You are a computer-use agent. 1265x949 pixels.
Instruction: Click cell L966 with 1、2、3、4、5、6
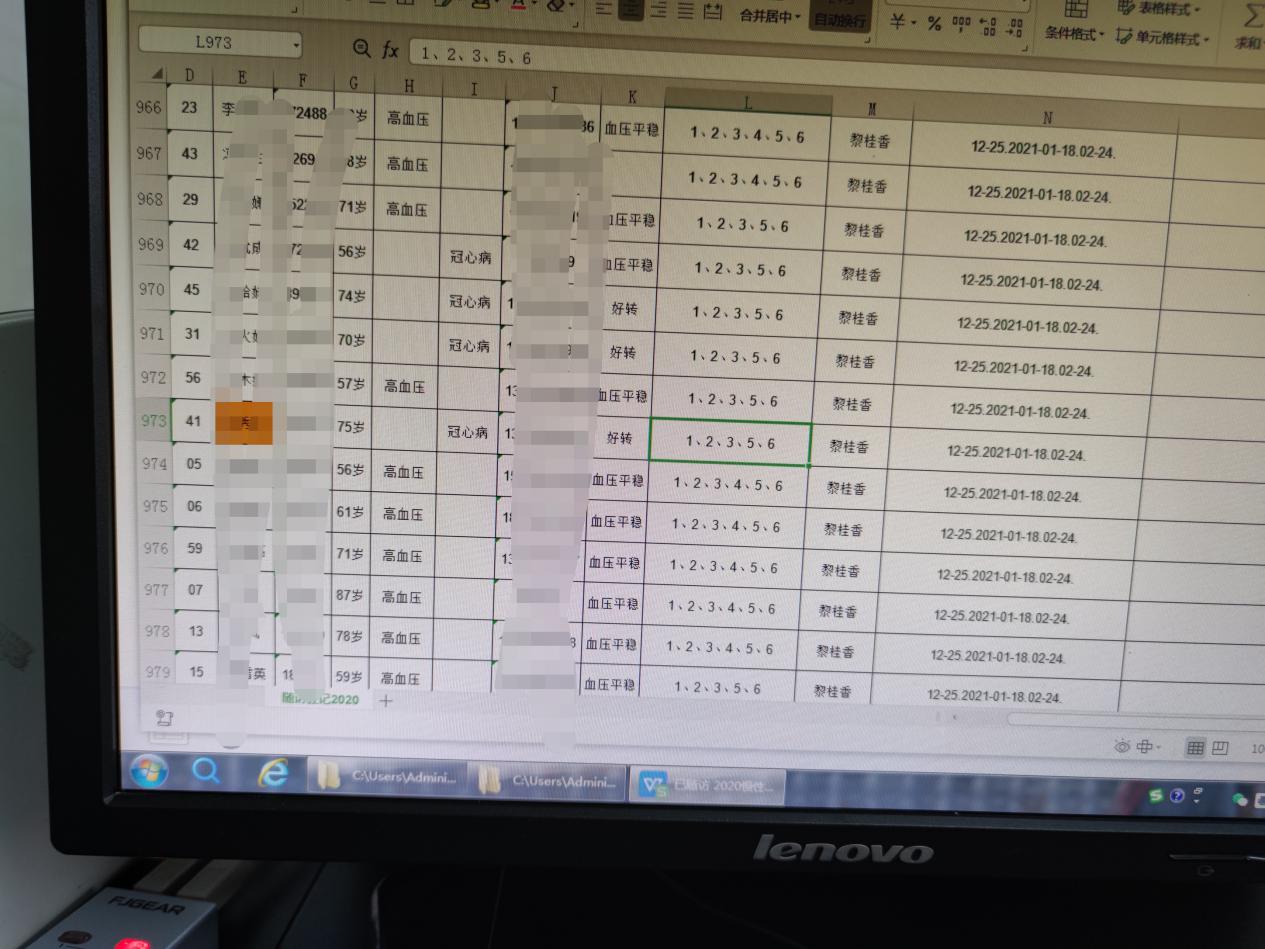[x=747, y=136]
